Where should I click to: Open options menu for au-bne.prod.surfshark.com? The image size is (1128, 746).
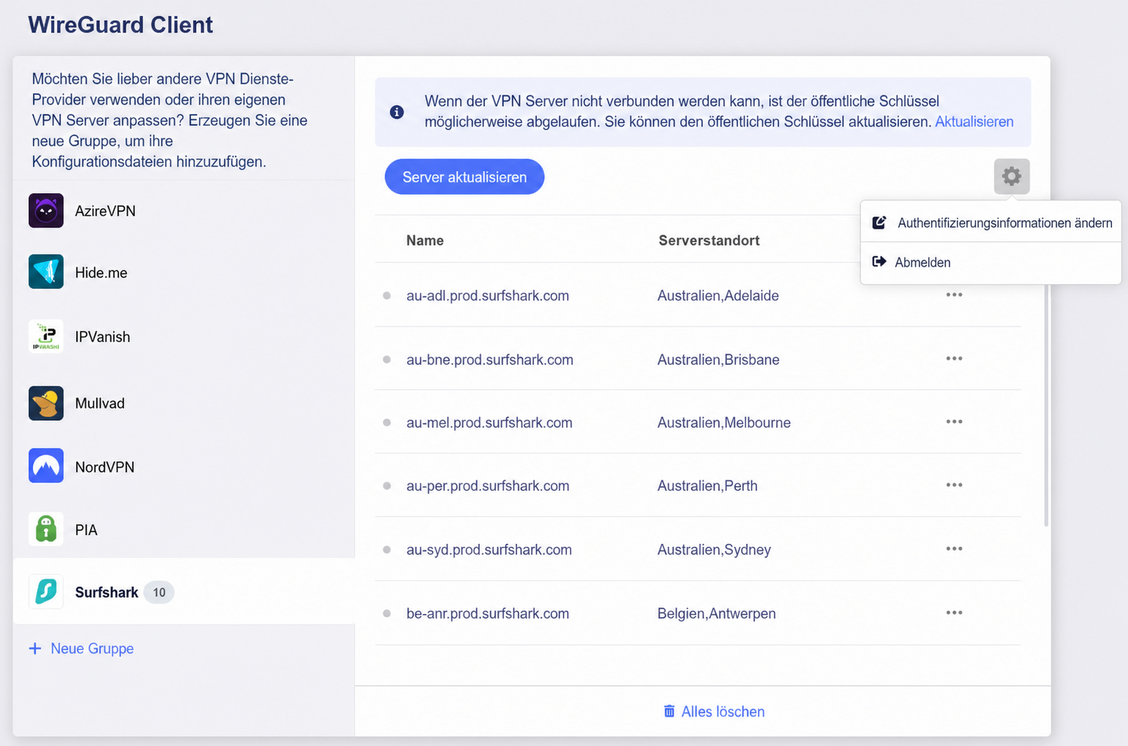click(x=954, y=358)
